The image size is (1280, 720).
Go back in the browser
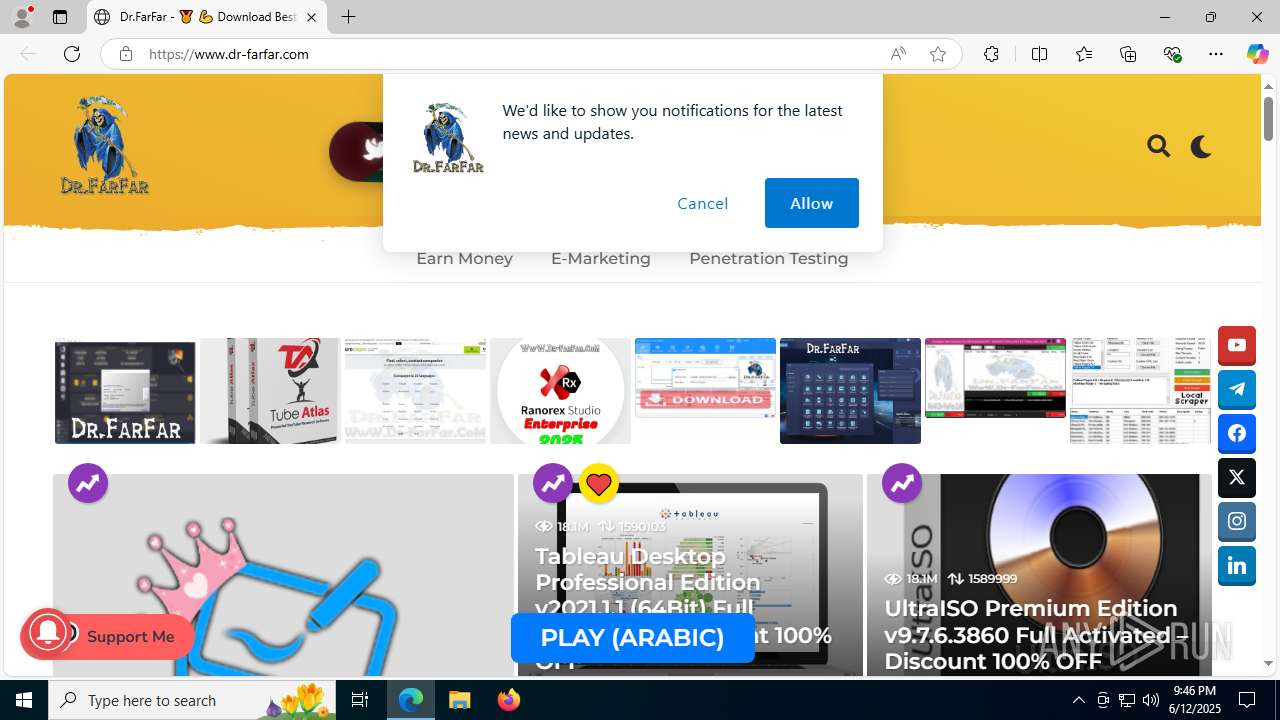pos(28,54)
